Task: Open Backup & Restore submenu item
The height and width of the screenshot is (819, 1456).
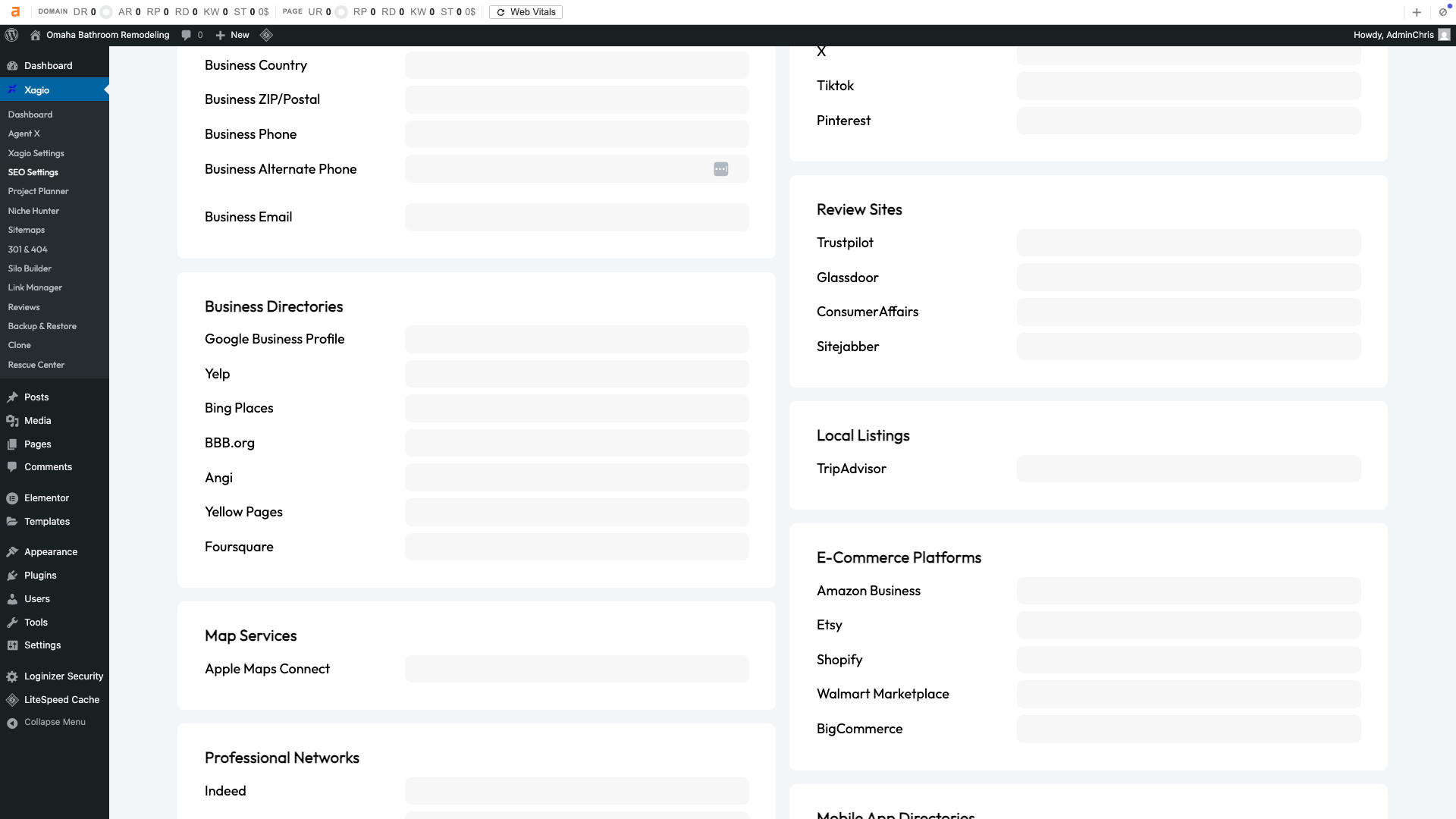Action: click(x=42, y=326)
